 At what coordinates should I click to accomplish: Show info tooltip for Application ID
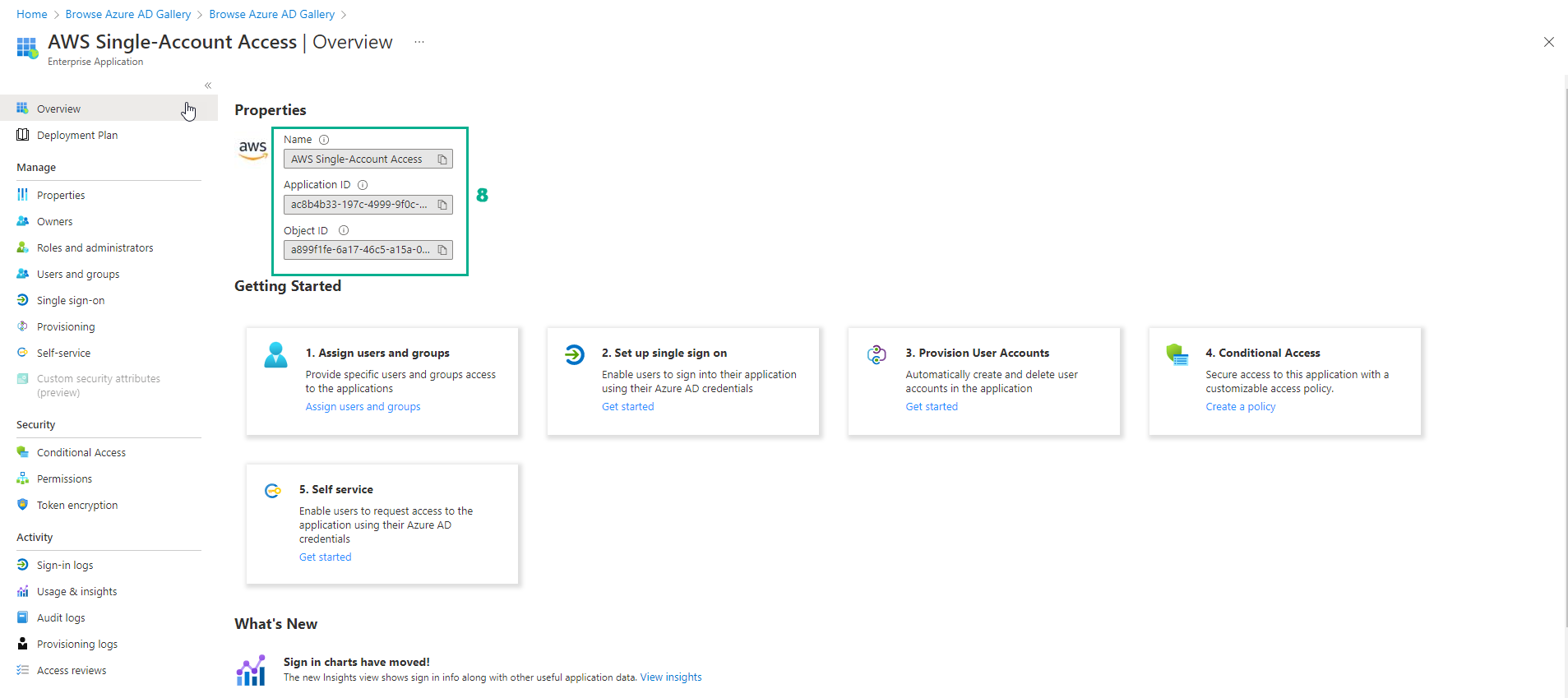pyautogui.click(x=363, y=185)
